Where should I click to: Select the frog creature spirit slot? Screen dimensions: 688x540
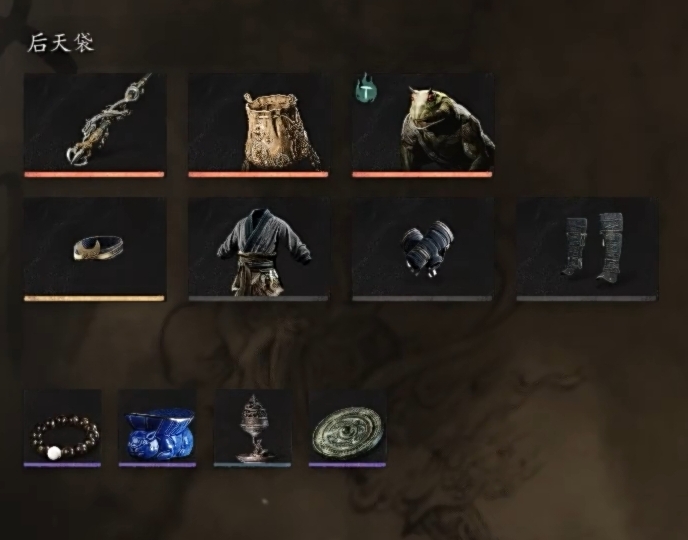pyautogui.click(x=423, y=125)
